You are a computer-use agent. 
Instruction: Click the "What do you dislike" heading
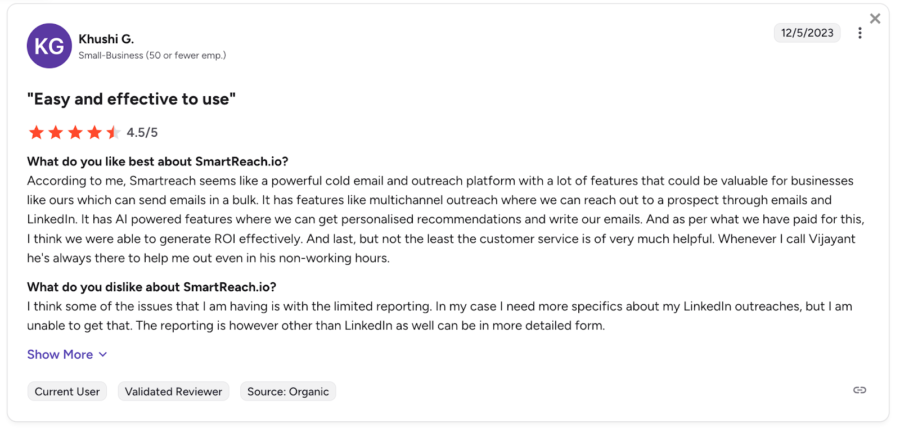151,286
